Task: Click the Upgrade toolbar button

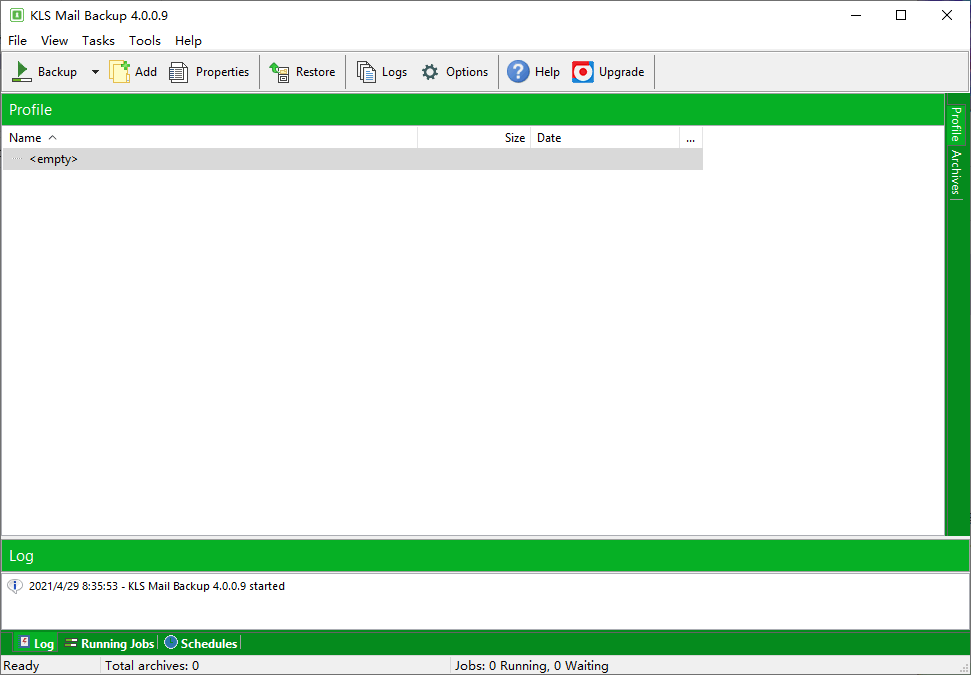Action: pos(608,72)
